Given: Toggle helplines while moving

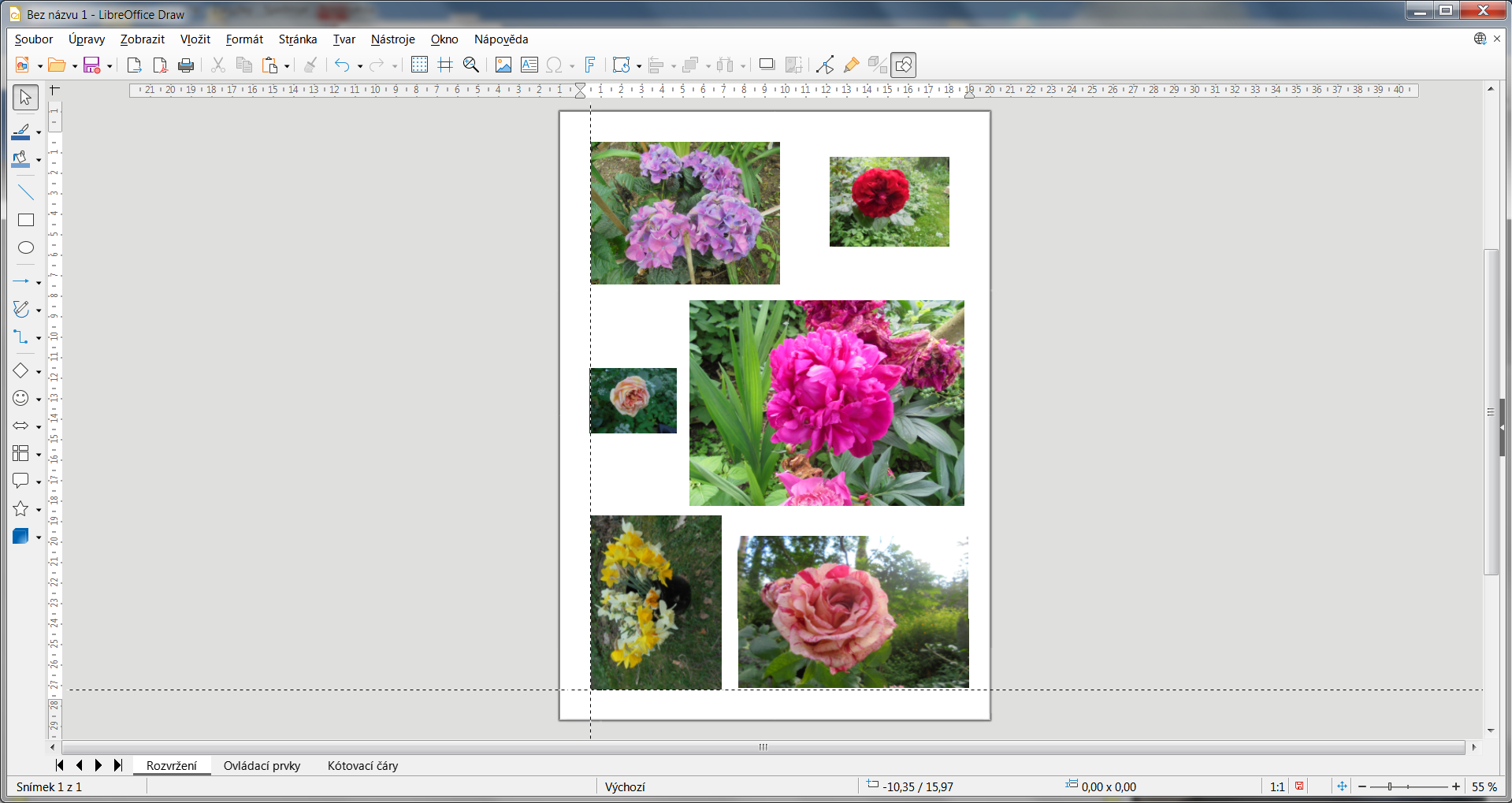Looking at the screenshot, I should click(445, 65).
